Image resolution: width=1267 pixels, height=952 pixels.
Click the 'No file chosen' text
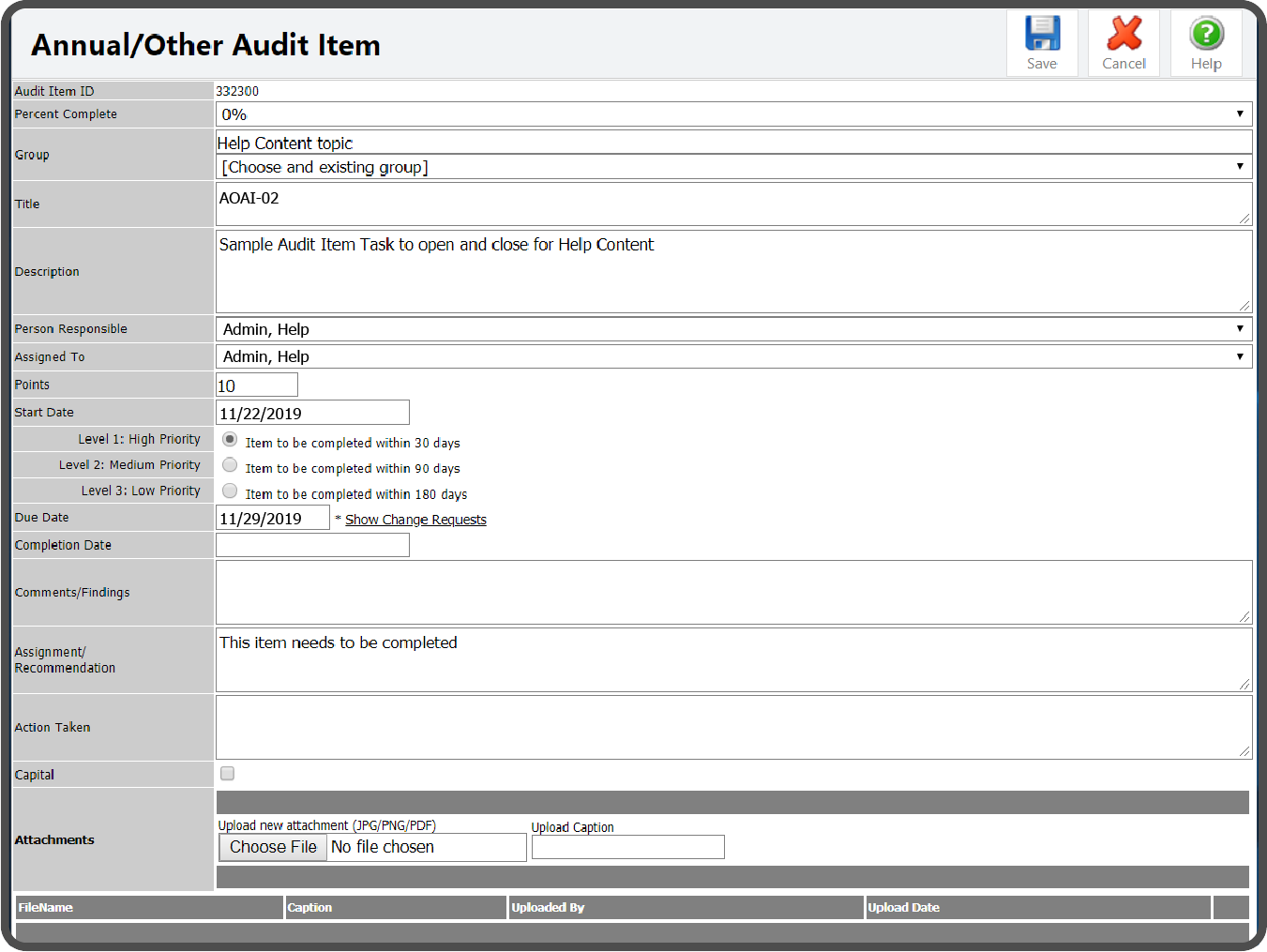coord(383,847)
